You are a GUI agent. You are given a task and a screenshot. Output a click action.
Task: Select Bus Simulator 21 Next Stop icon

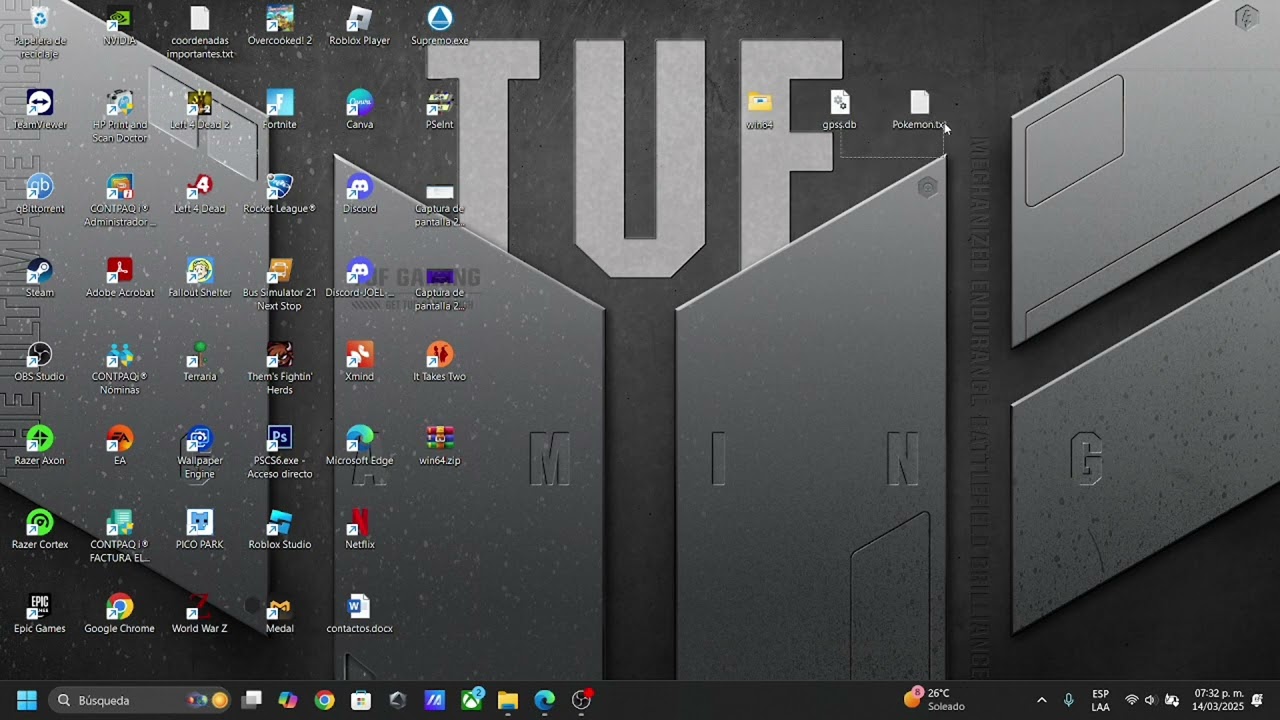[280, 284]
